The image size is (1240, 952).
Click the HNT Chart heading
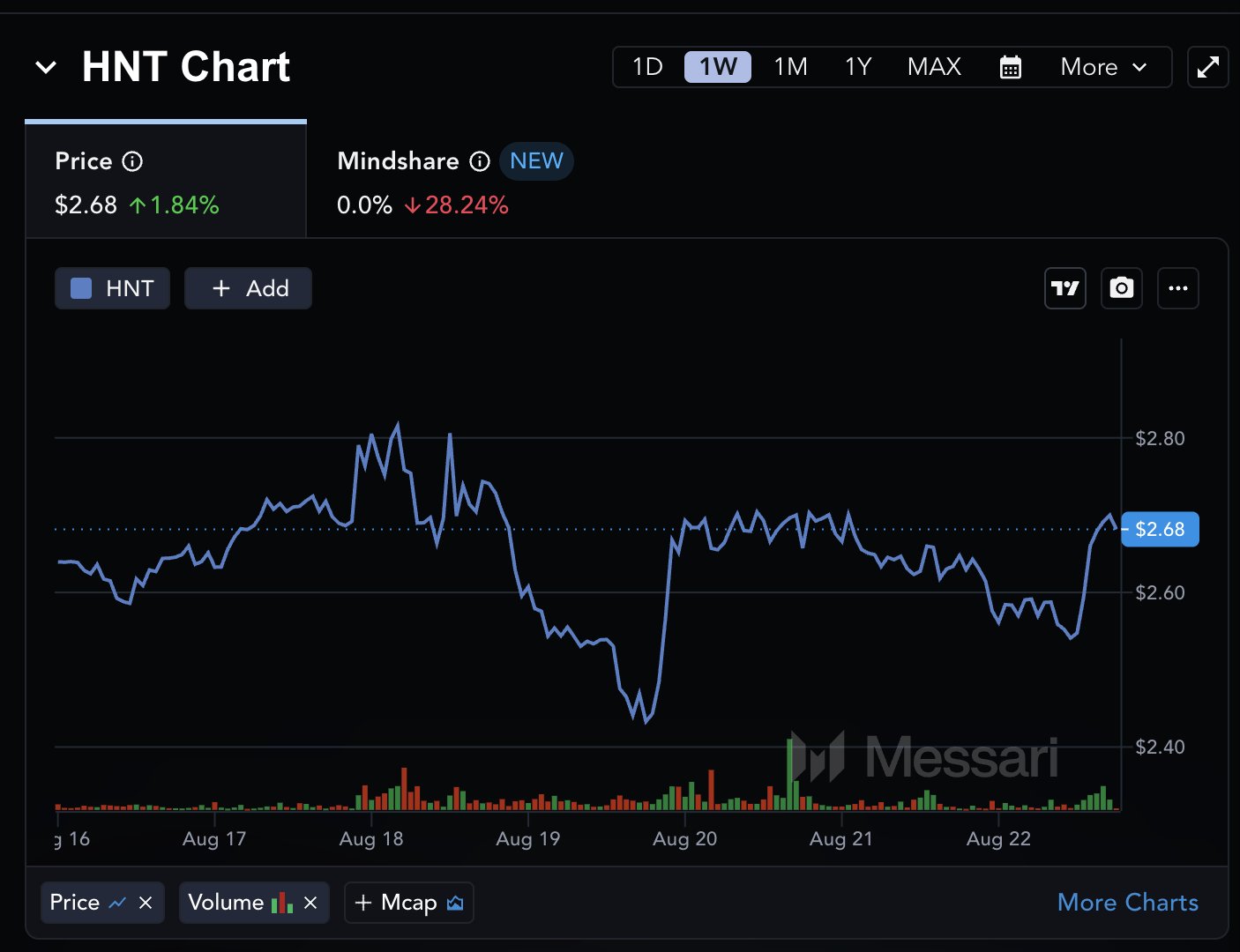[x=186, y=67]
